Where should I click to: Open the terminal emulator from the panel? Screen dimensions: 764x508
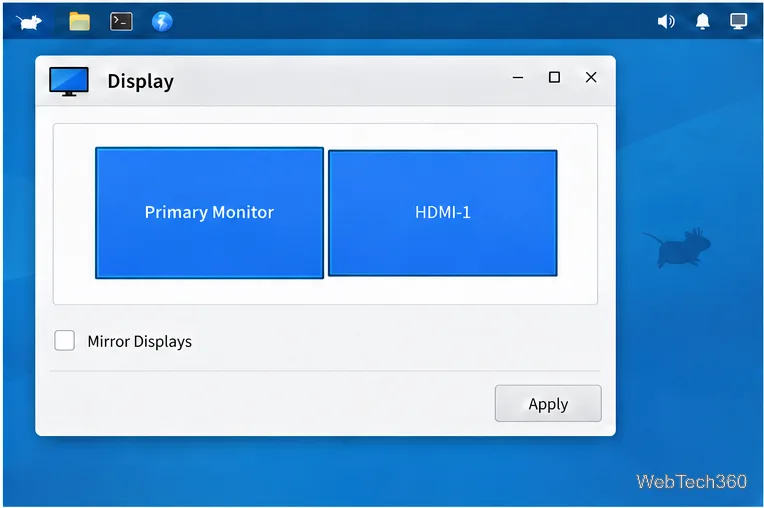coord(121,21)
